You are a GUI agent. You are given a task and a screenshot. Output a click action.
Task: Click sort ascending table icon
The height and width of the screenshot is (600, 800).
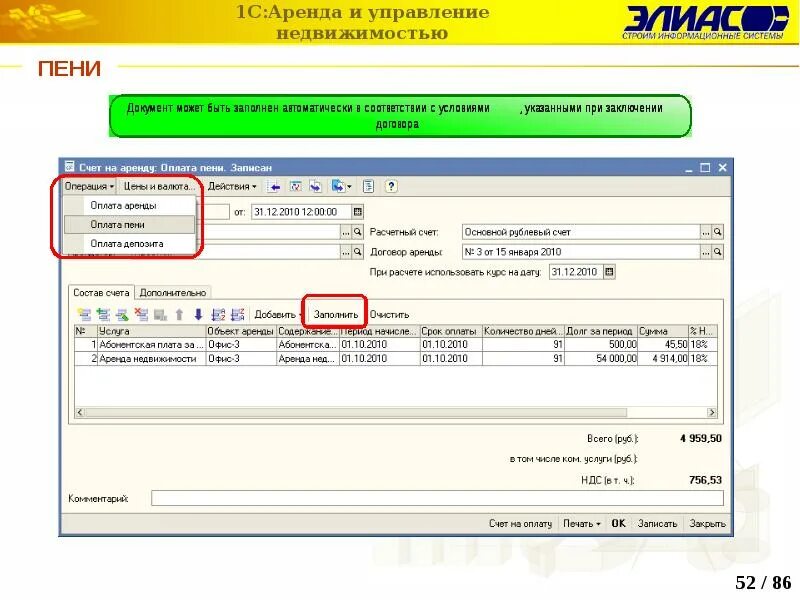(x=218, y=315)
